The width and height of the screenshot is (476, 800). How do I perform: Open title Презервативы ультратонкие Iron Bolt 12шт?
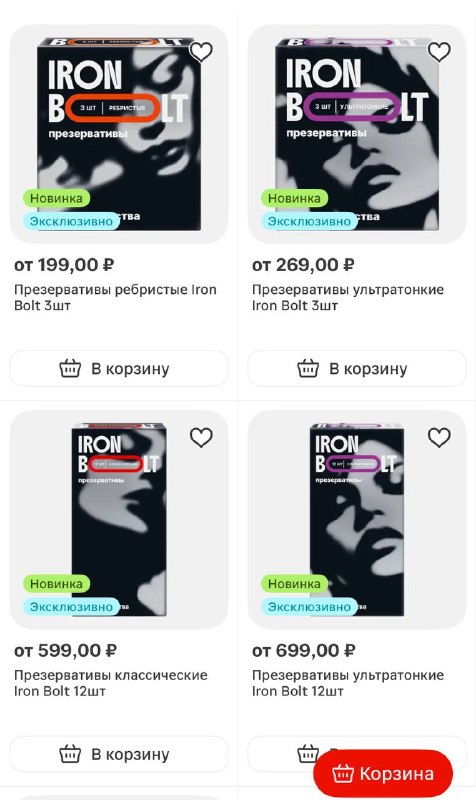[x=348, y=683]
